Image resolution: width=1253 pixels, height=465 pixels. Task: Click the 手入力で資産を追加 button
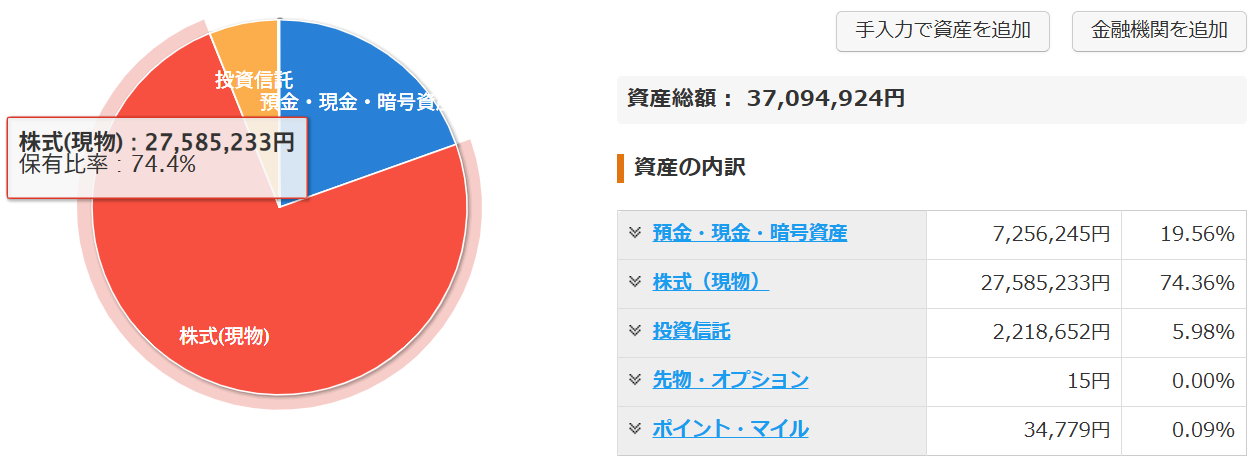click(x=942, y=30)
